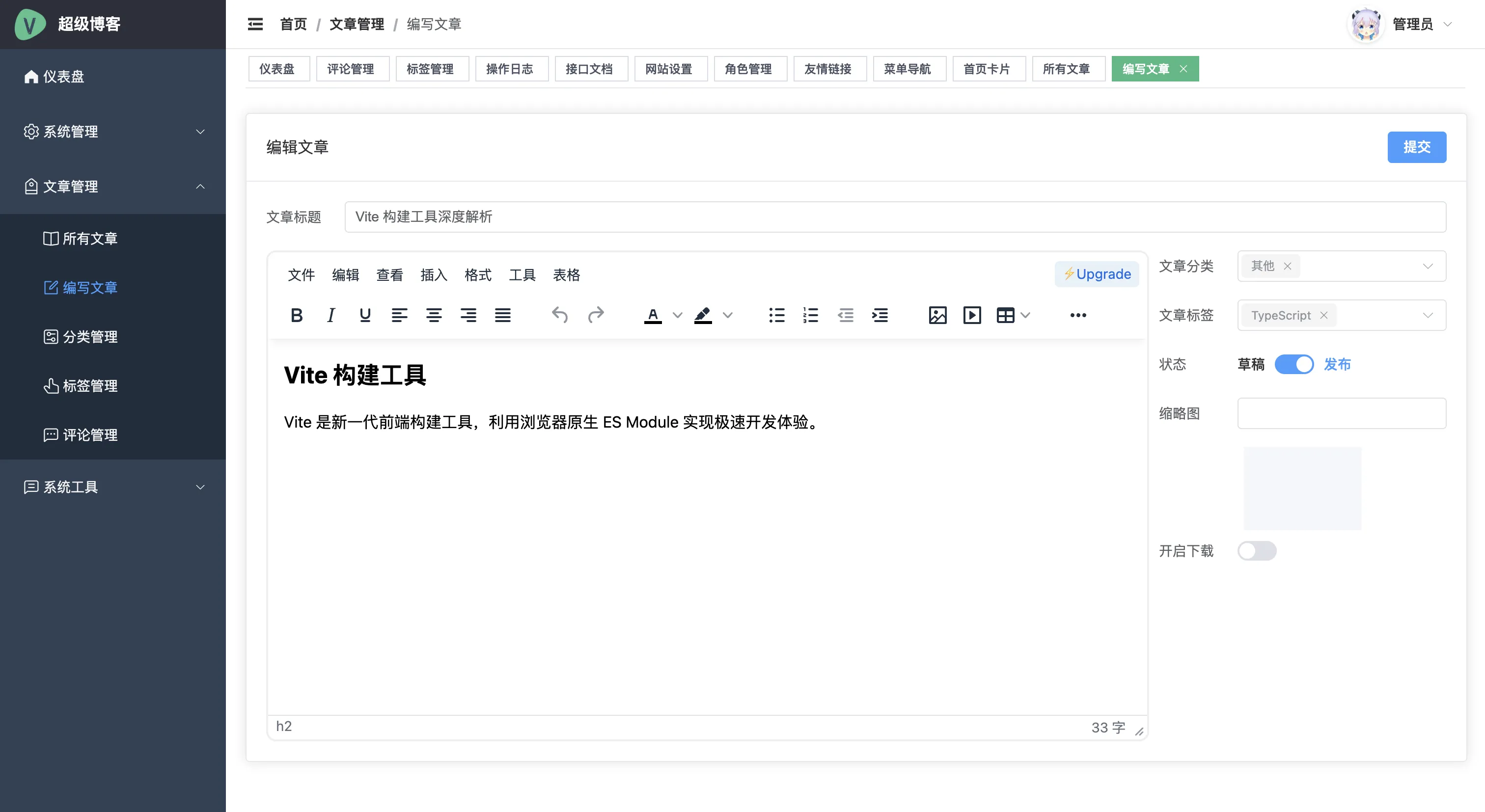
Task: Switch to 网站设置 tab
Action: [670, 69]
